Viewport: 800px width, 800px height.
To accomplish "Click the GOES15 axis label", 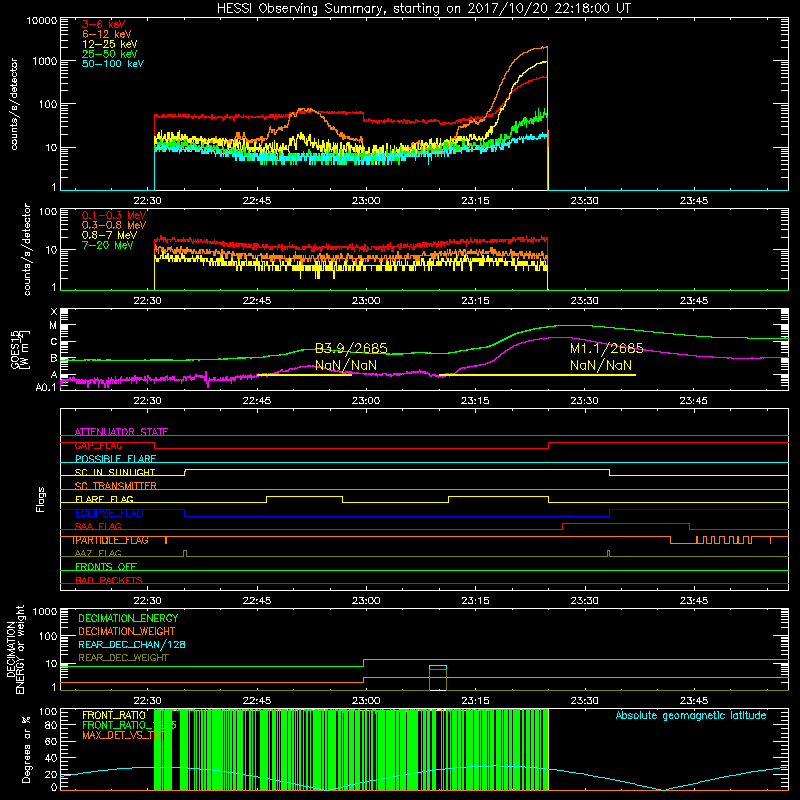I will 20,349.
